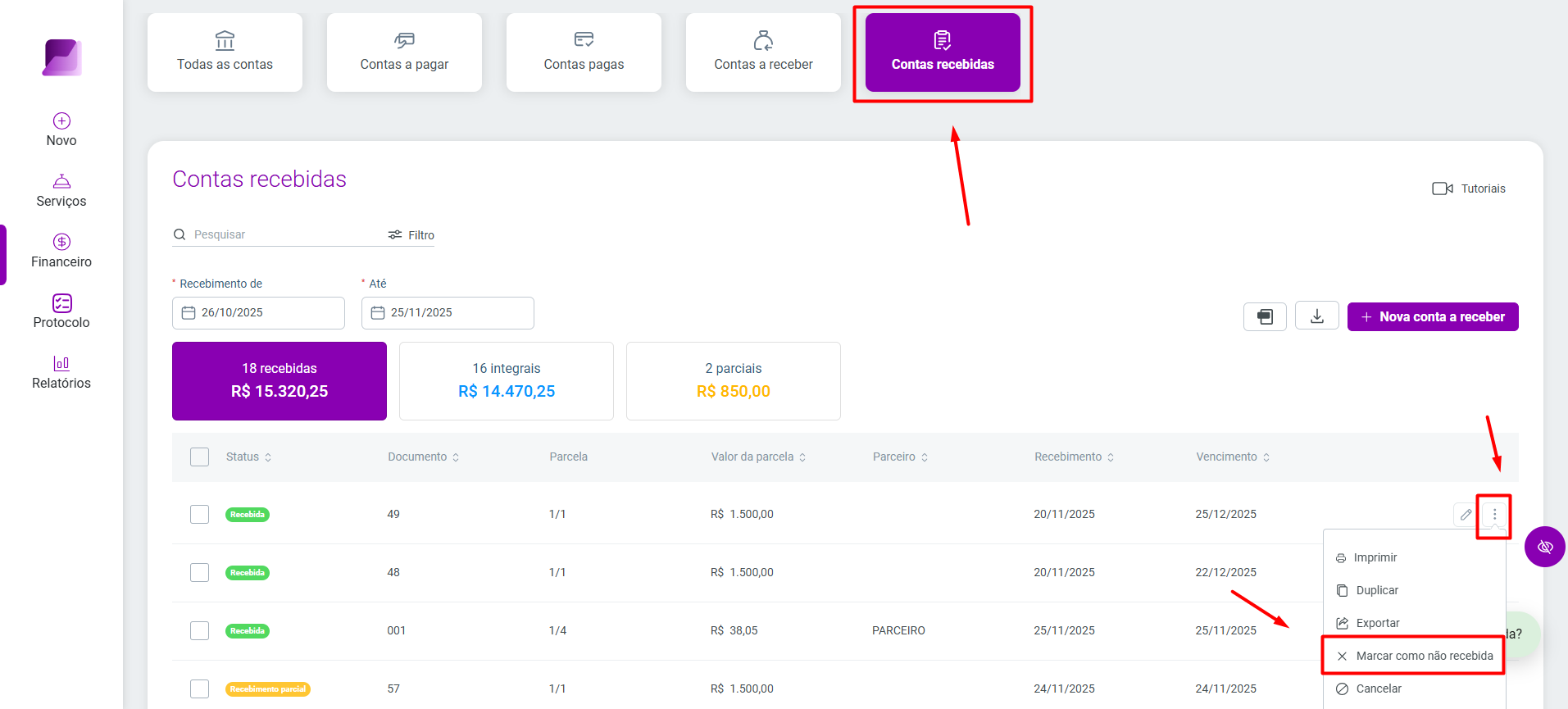Click the PARCEIRO cell in row 001
1568x709 pixels.
pos(898,630)
